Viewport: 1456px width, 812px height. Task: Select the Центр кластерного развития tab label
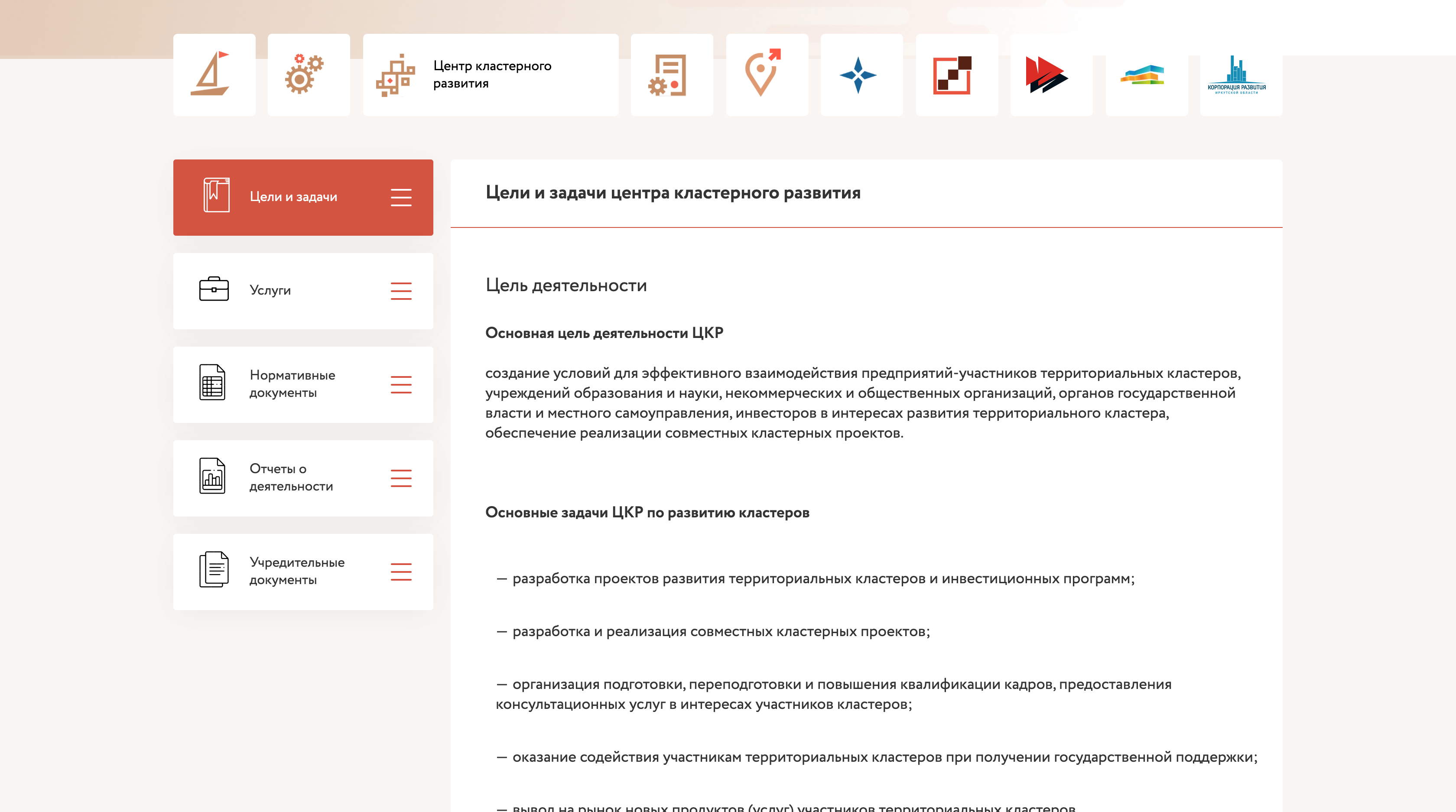coord(492,75)
